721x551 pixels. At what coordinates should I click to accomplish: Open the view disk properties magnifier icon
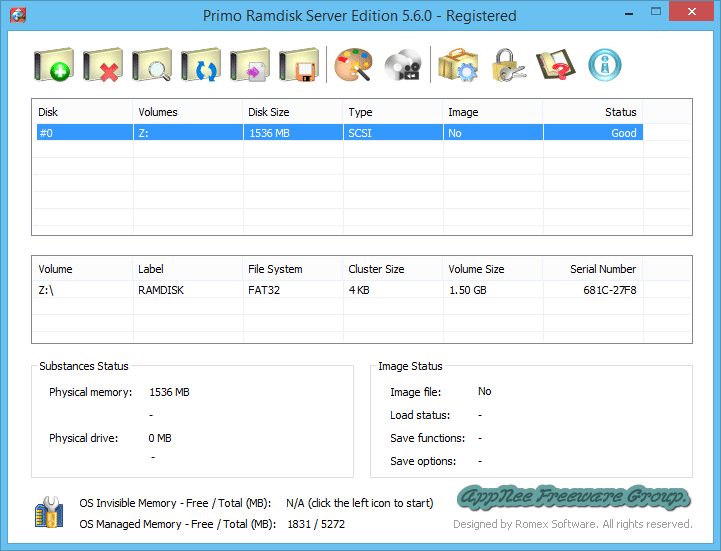[x=152, y=65]
